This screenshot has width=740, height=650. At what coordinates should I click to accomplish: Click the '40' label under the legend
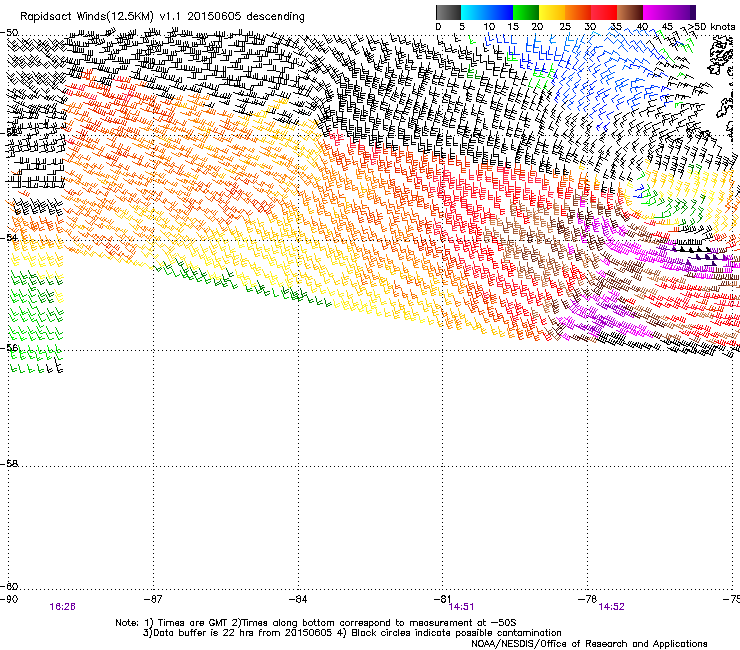coord(642,27)
